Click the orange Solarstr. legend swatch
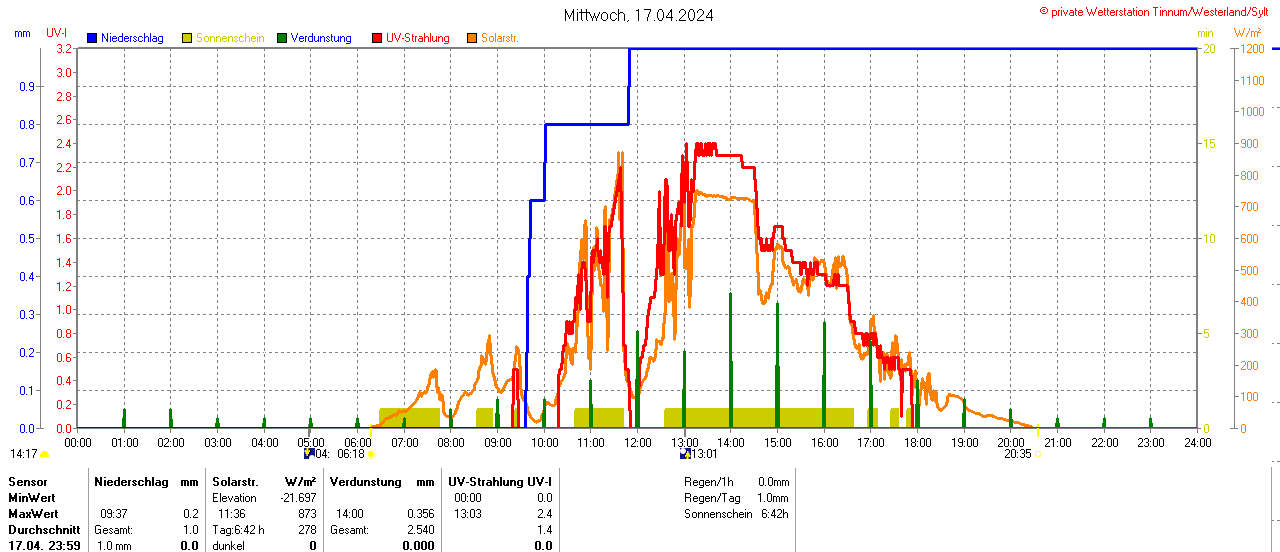Screen dimensions: 1280x552 point(472,38)
